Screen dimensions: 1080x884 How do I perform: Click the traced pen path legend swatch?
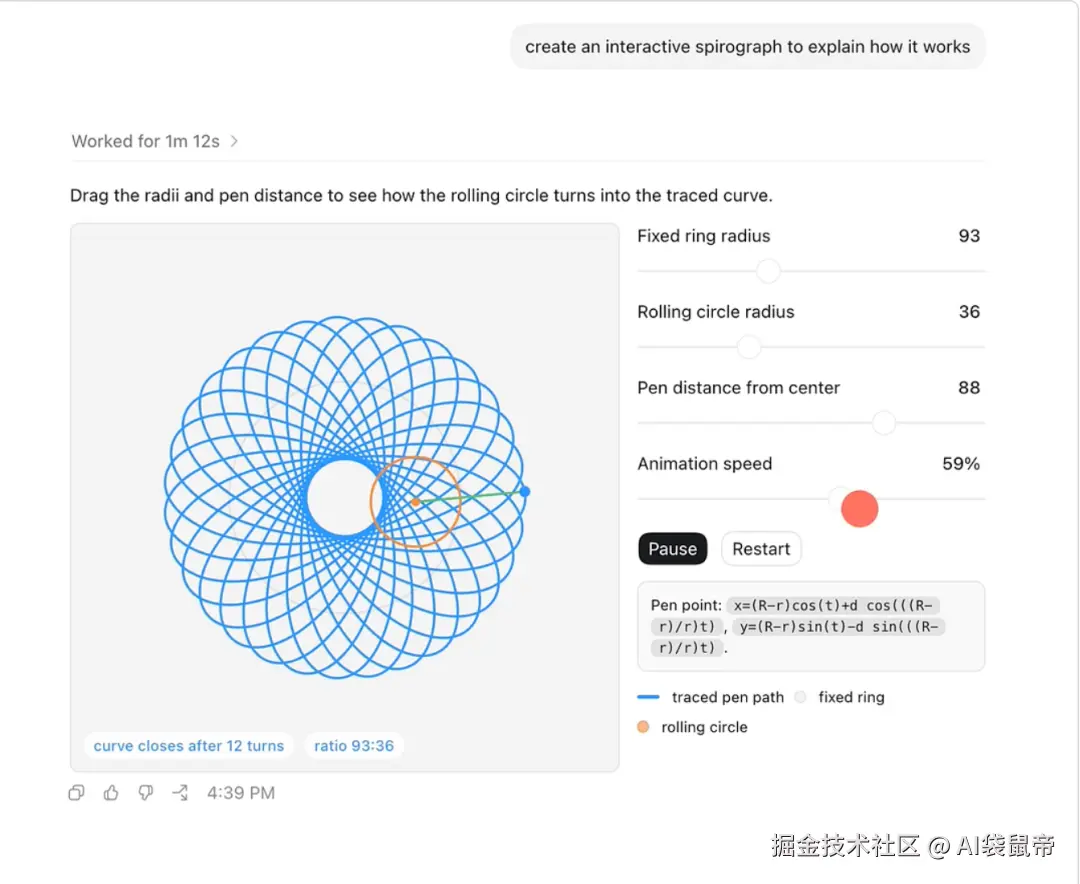click(x=649, y=697)
